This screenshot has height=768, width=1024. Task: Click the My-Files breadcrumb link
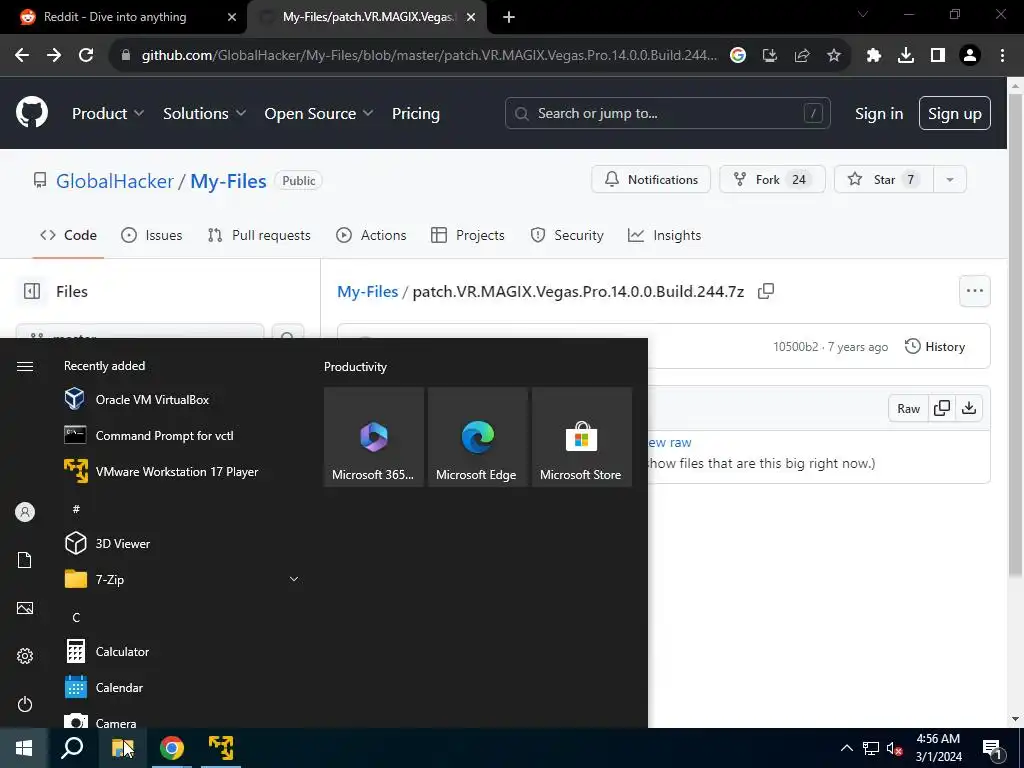tap(367, 291)
